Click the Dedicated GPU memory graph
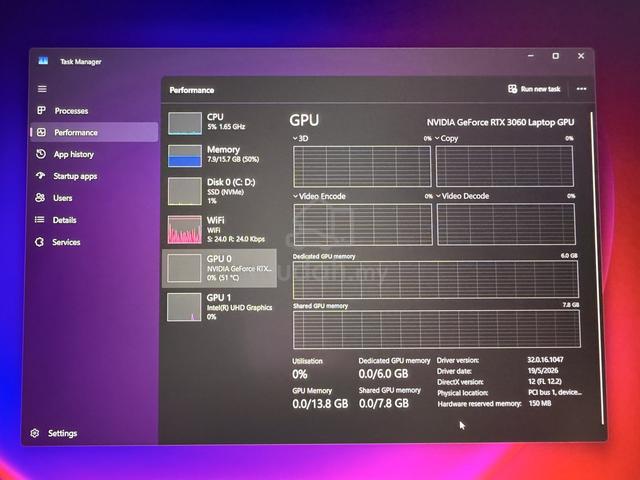640x480 pixels. [436, 279]
